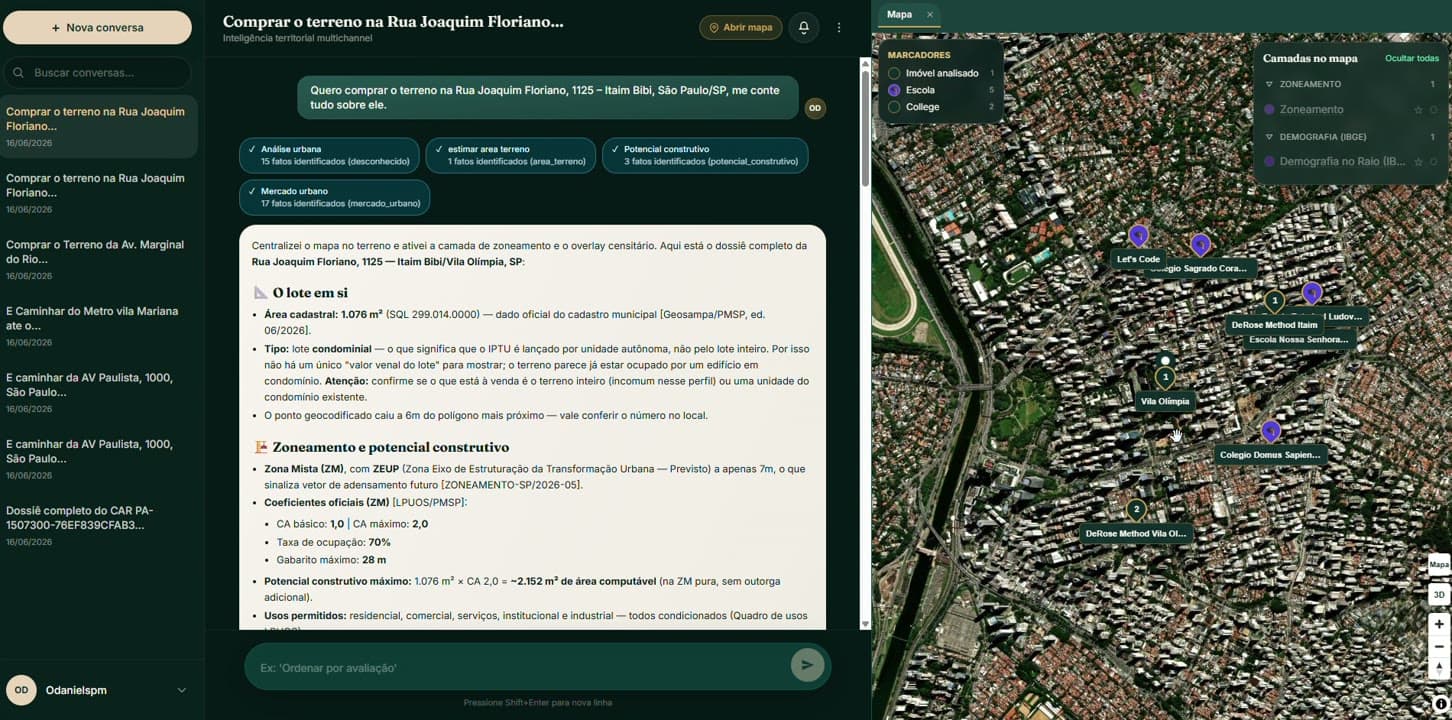Click Ocultar todas in the layers panel

[x=1412, y=59]
